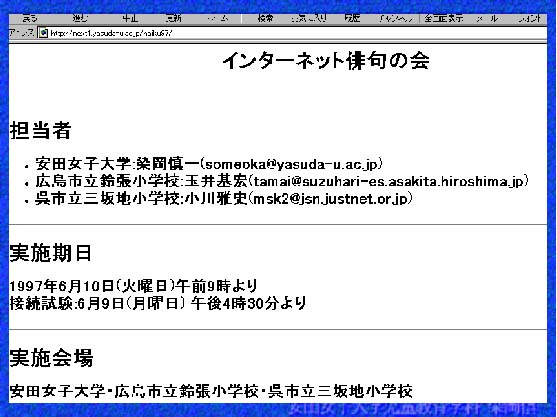This screenshot has width=557, height=417.
Task: Click the 進む (Forward) toolbar button
Action: pyautogui.click(x=80, y=18)
